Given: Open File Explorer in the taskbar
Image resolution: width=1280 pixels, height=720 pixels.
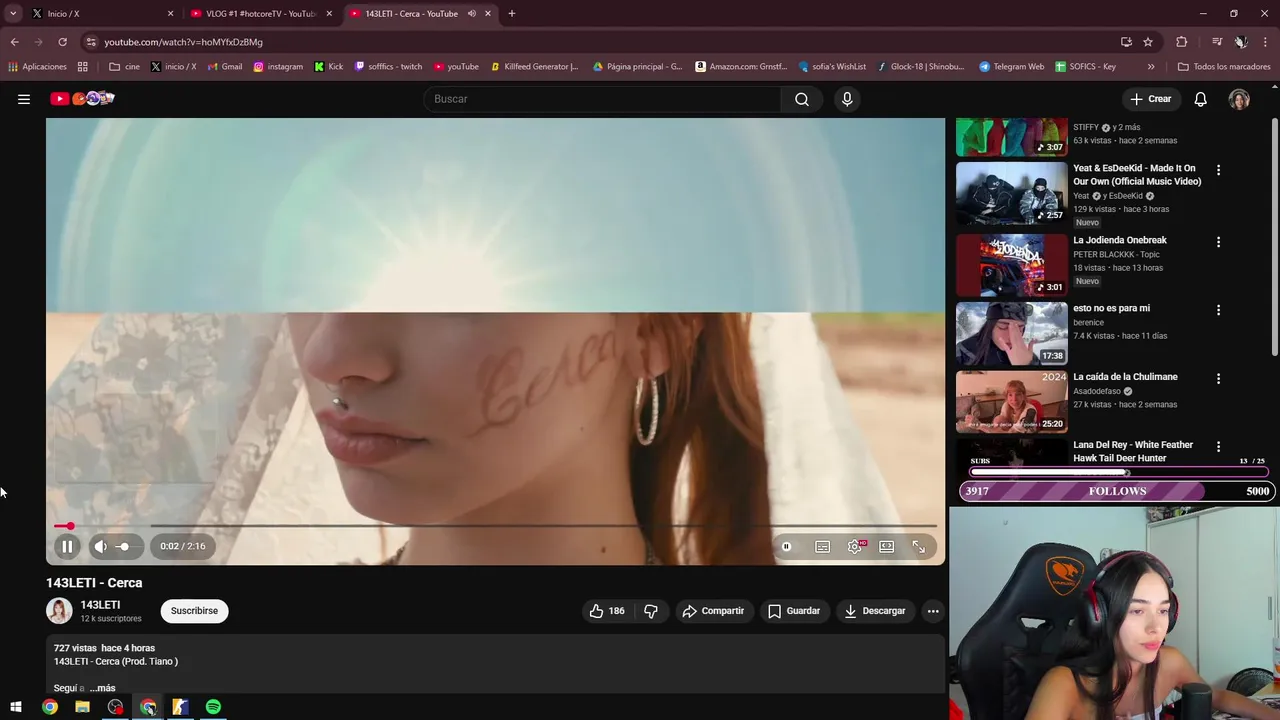Looking at the screenshot, I should coord(83,707).
